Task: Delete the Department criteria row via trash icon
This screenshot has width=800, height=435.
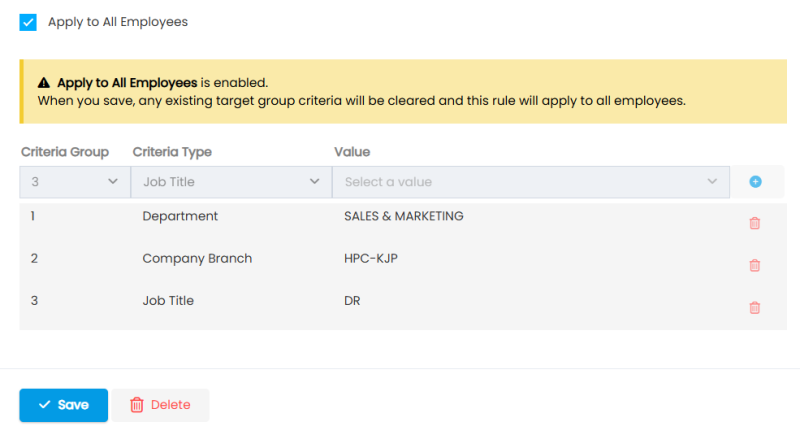Action: point(754,223)
